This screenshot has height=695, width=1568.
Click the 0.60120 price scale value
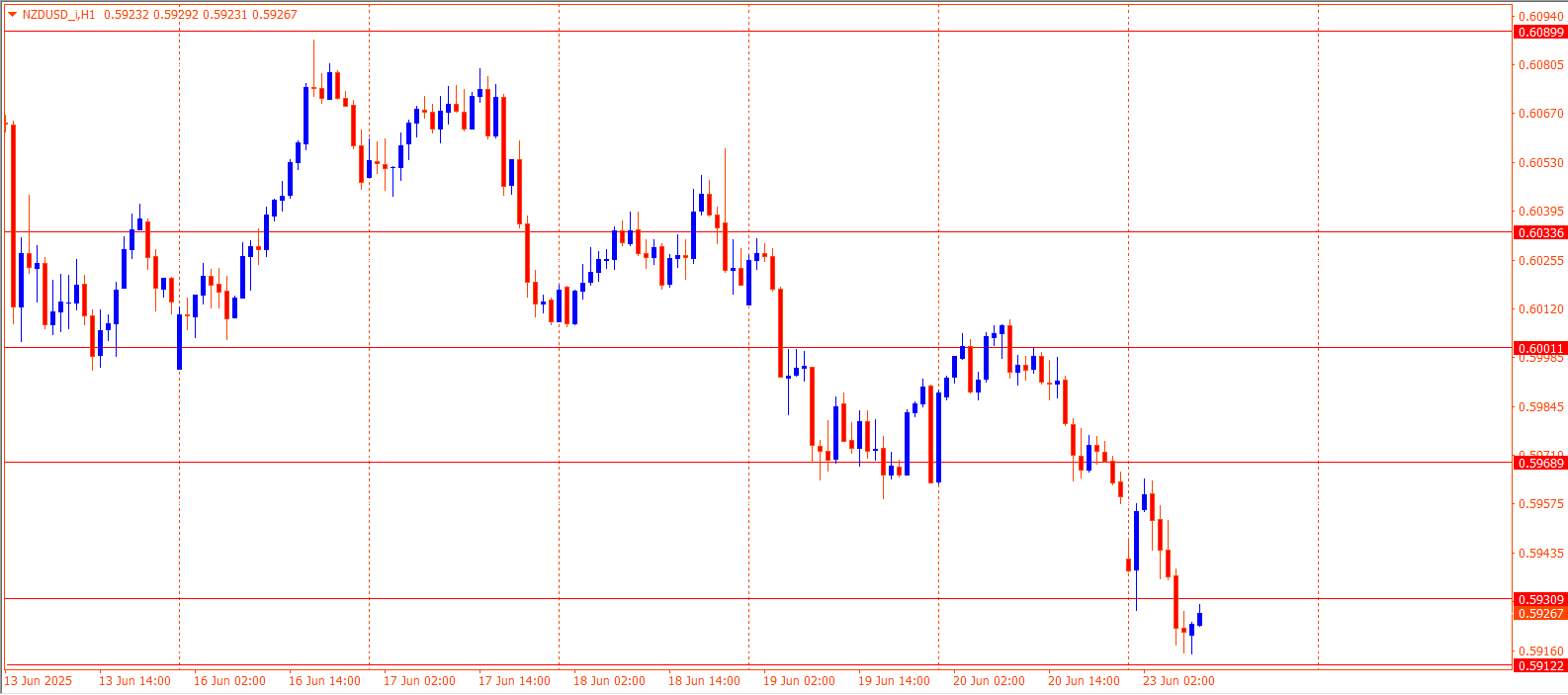click(x=1541, y=309)
